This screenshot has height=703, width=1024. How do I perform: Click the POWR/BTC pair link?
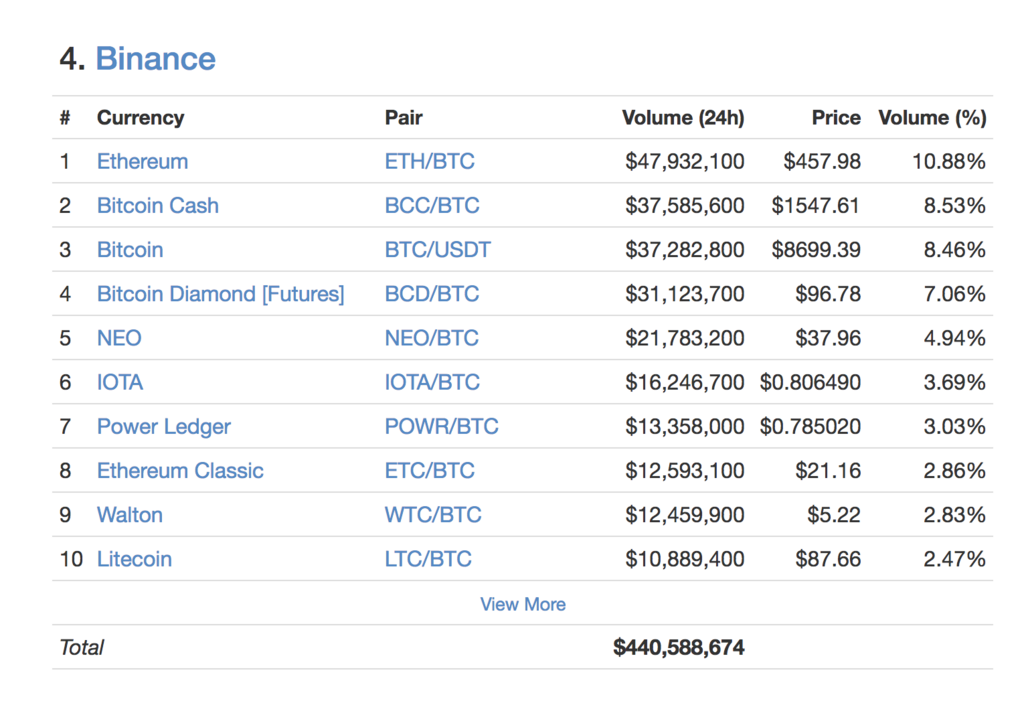[441, 427]
